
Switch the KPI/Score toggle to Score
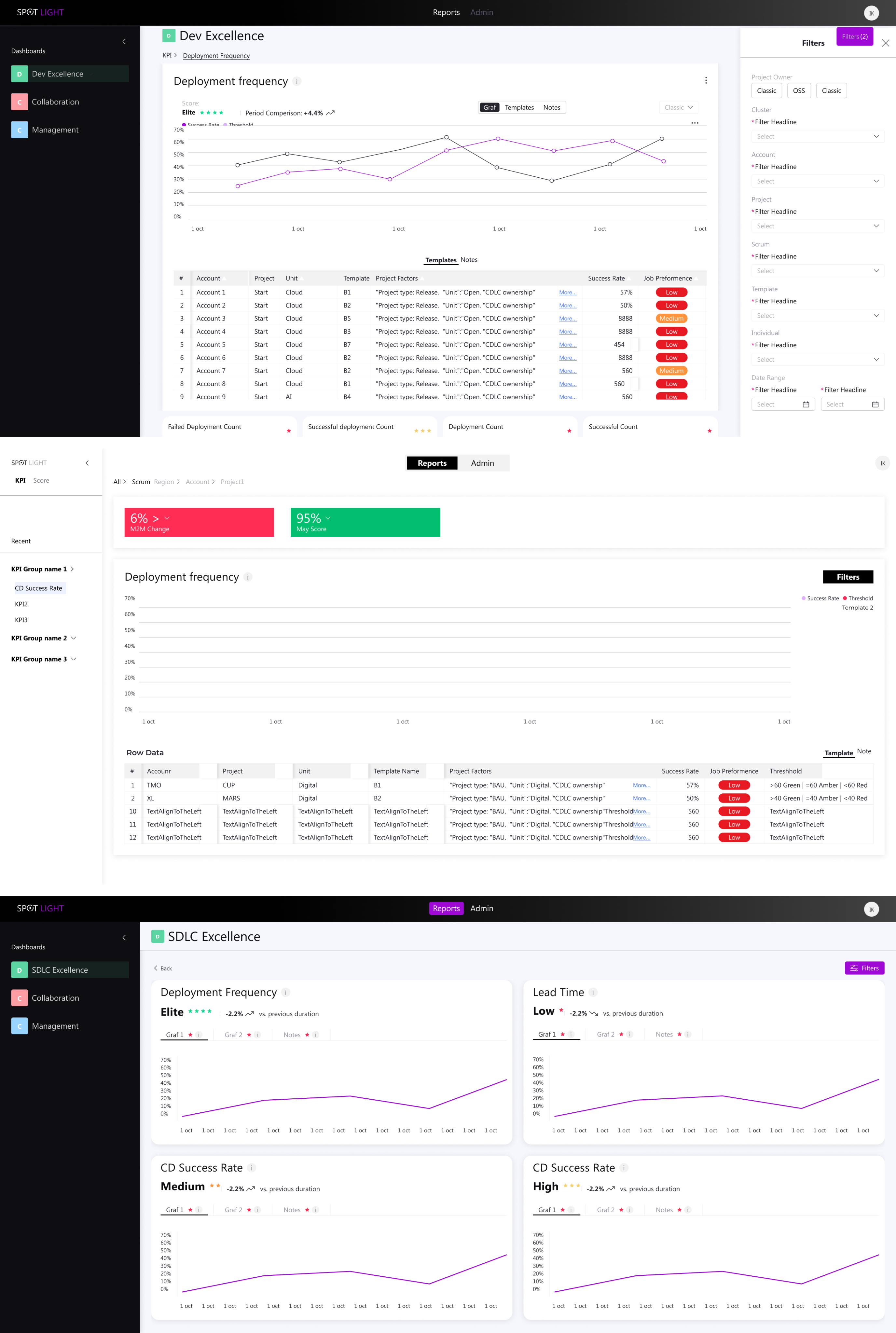pos(41,481)
